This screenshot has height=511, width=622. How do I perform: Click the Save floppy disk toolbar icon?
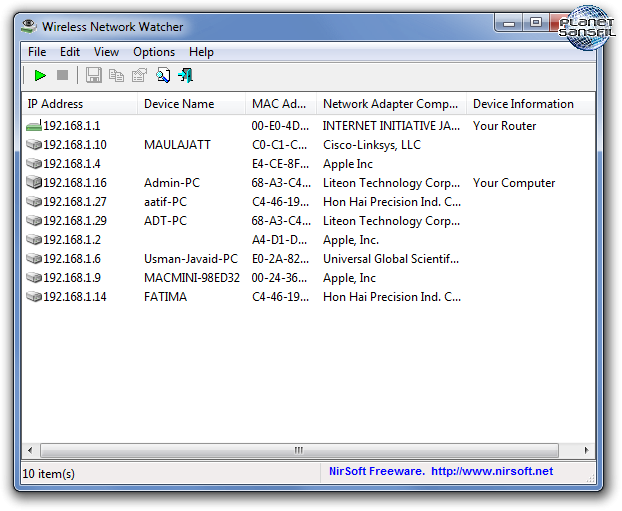[x=94, y=75]
